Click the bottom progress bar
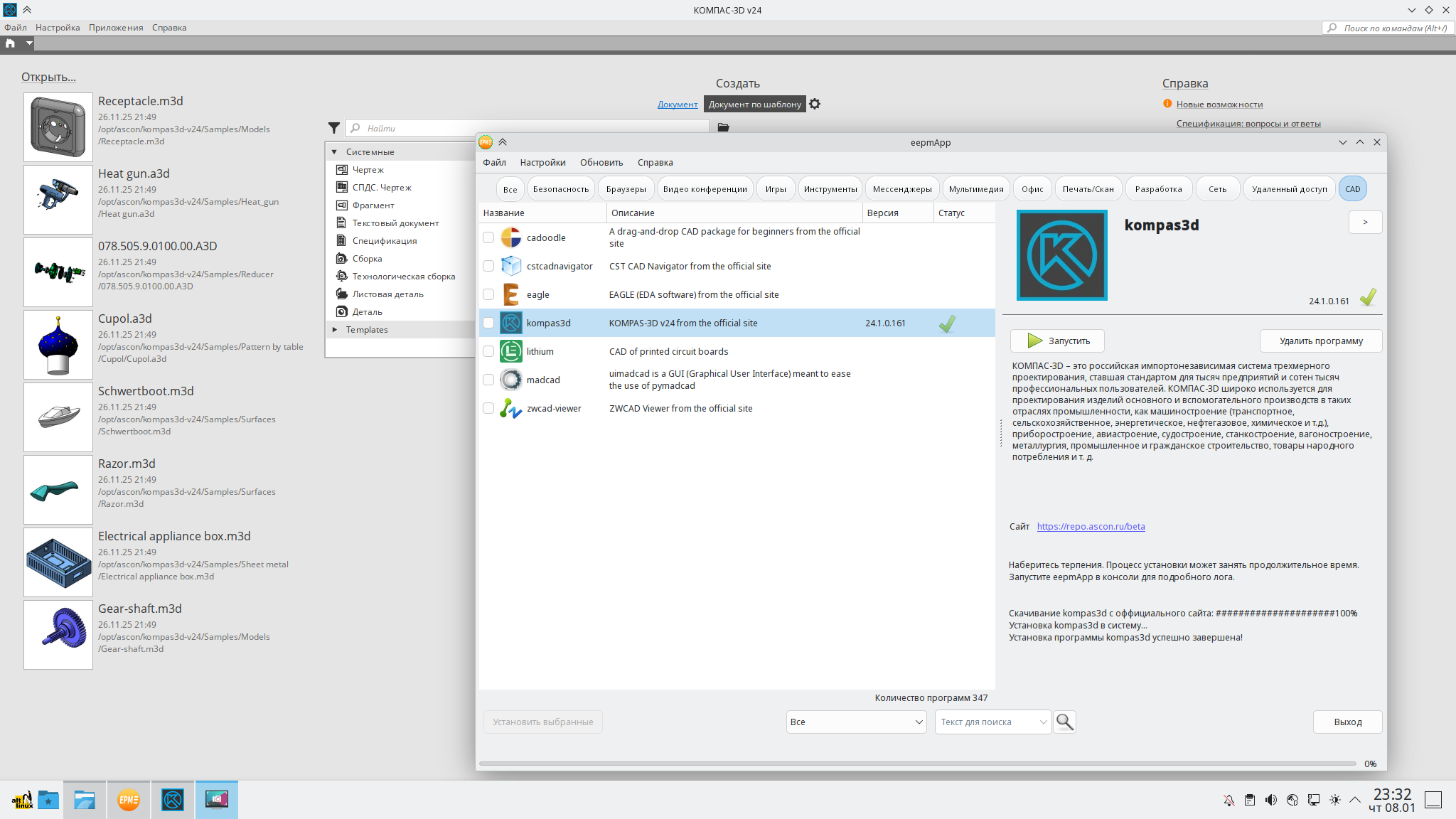Viewport: 1456px width, 819px height. tap(917, 764)
